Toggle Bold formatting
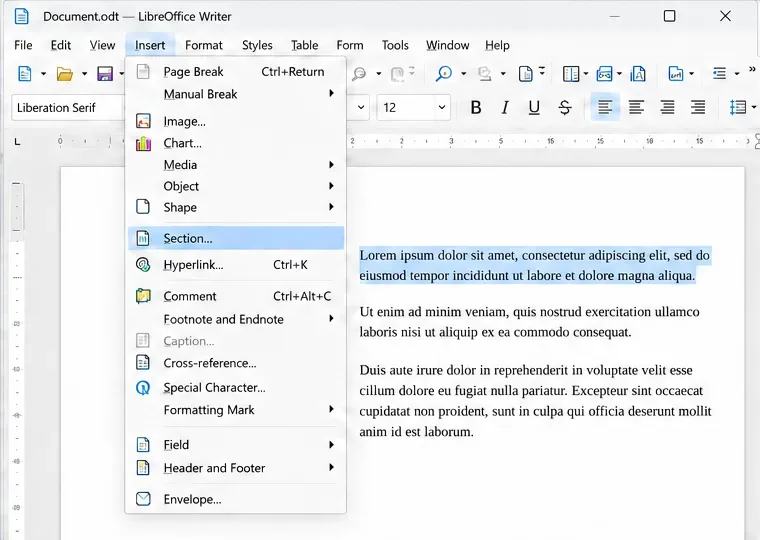The width and height of the screenshot is (760, 540). pos(476,107)
